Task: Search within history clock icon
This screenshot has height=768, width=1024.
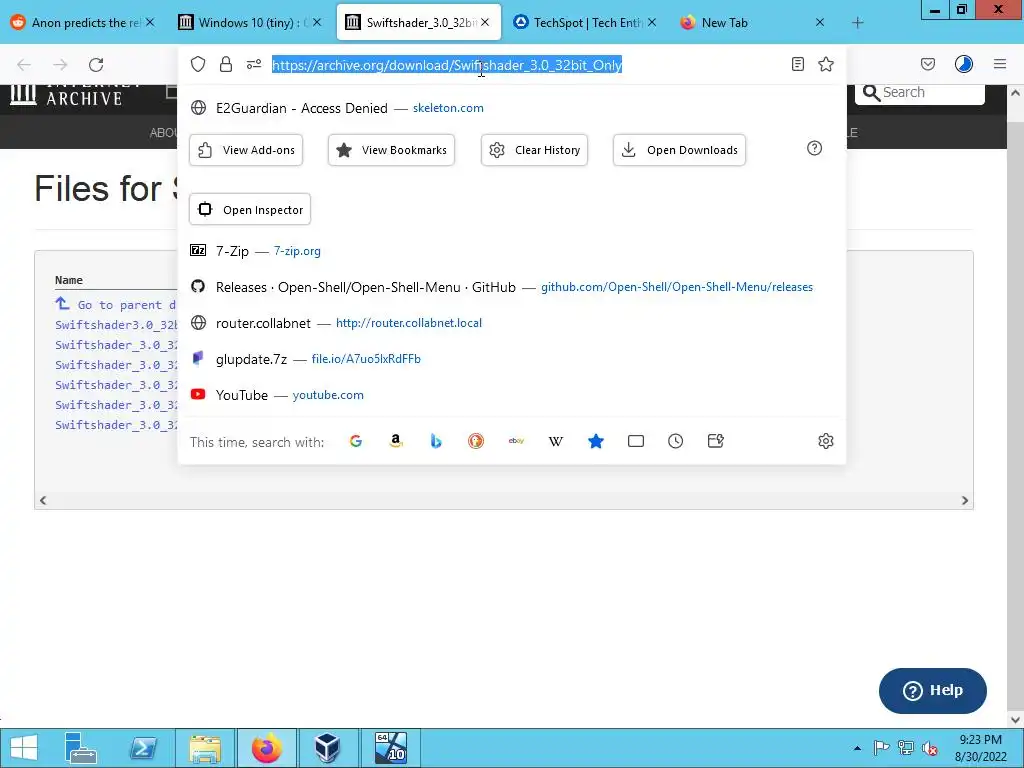Action: point(676,441)
